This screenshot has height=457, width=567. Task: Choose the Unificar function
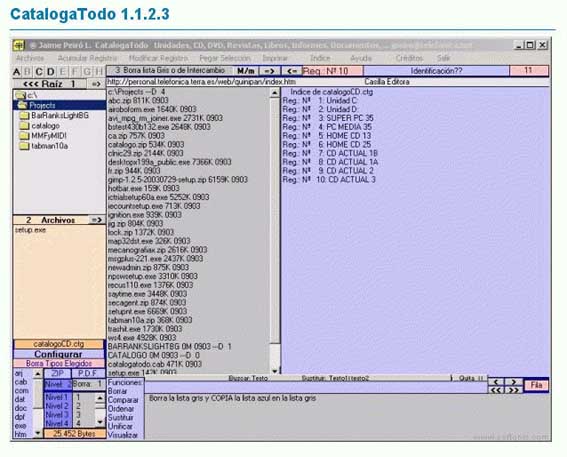click(x=120, y=426)
